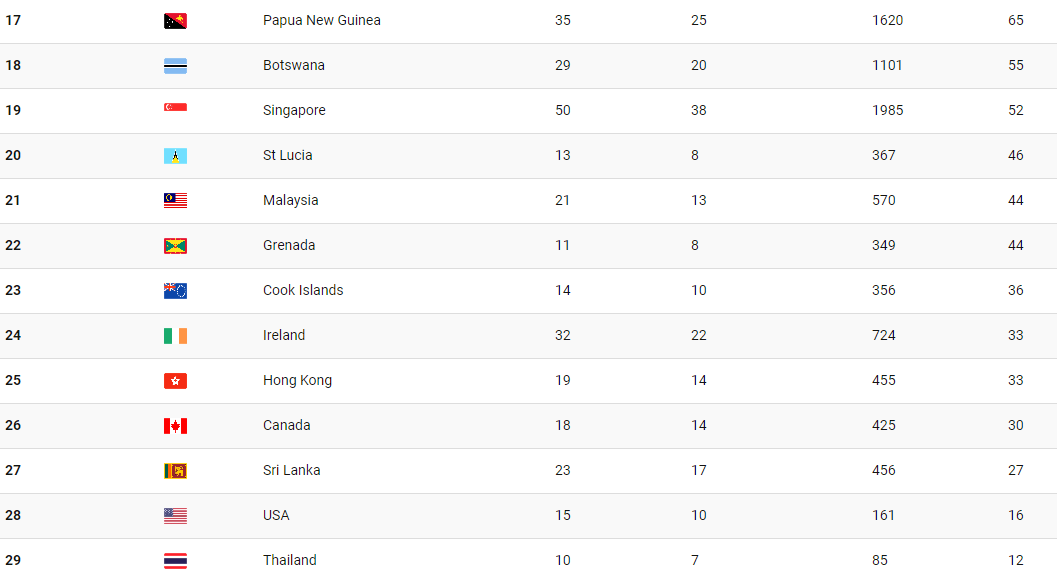The width and height of the screenshot is (1057, 581).
Task: Click the Papua New Guinea flag icon
Action: point(175,21)
